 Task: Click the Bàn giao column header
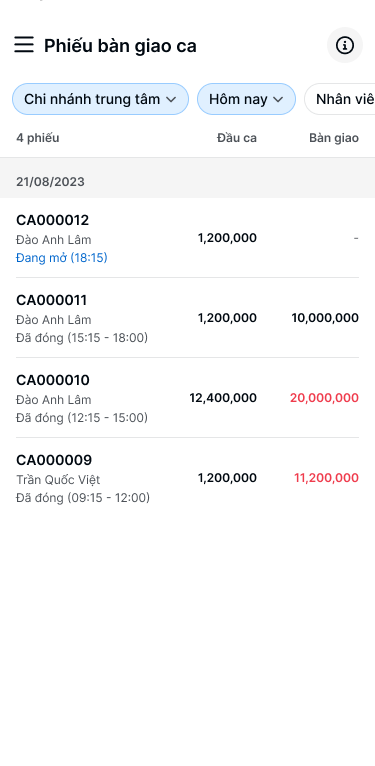click(334, 138)
